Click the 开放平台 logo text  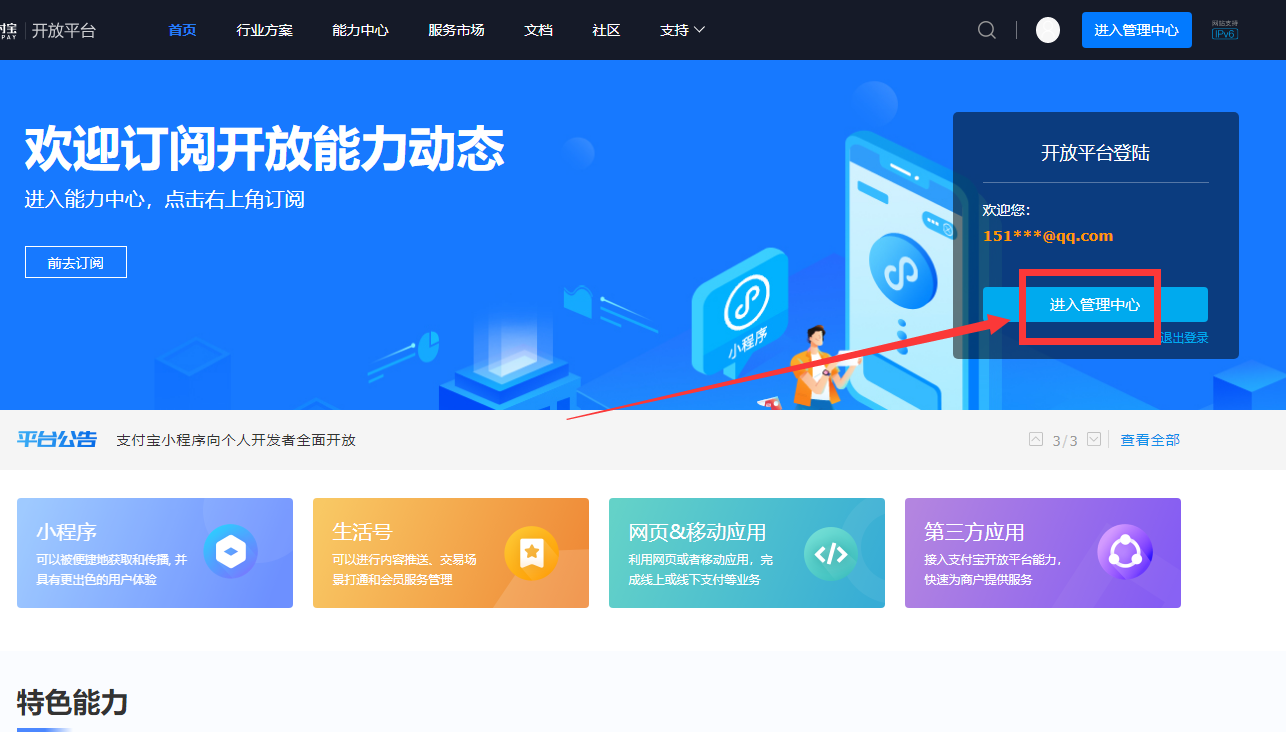point(64,30)
